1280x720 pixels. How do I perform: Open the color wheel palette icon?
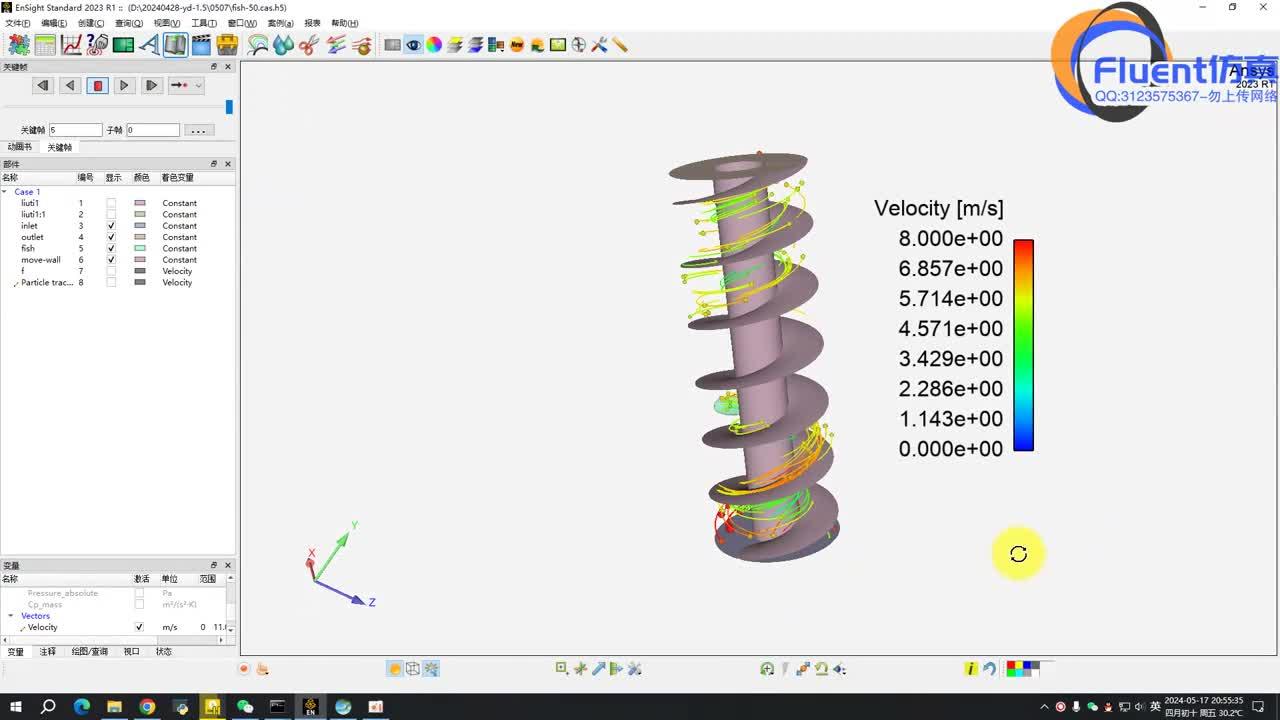coord(434,45)
